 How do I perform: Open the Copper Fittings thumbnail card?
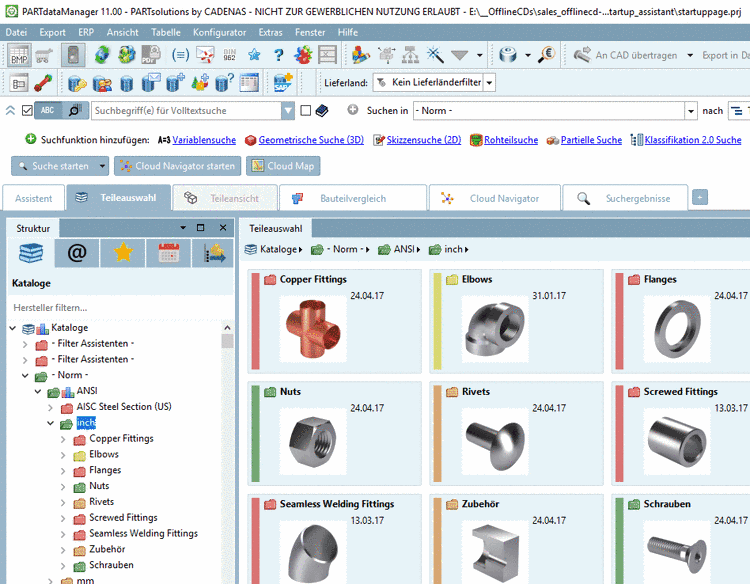coord(334,321)
